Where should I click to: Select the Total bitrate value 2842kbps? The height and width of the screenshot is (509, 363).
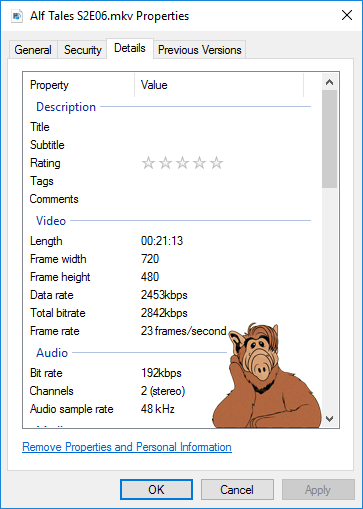(x=164, y=313)
